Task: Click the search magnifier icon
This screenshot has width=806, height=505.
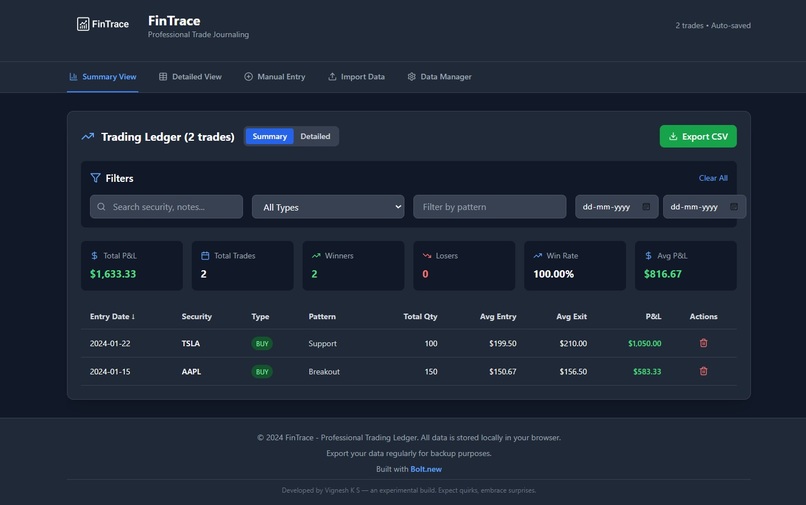Action: (x=101, y=207)
